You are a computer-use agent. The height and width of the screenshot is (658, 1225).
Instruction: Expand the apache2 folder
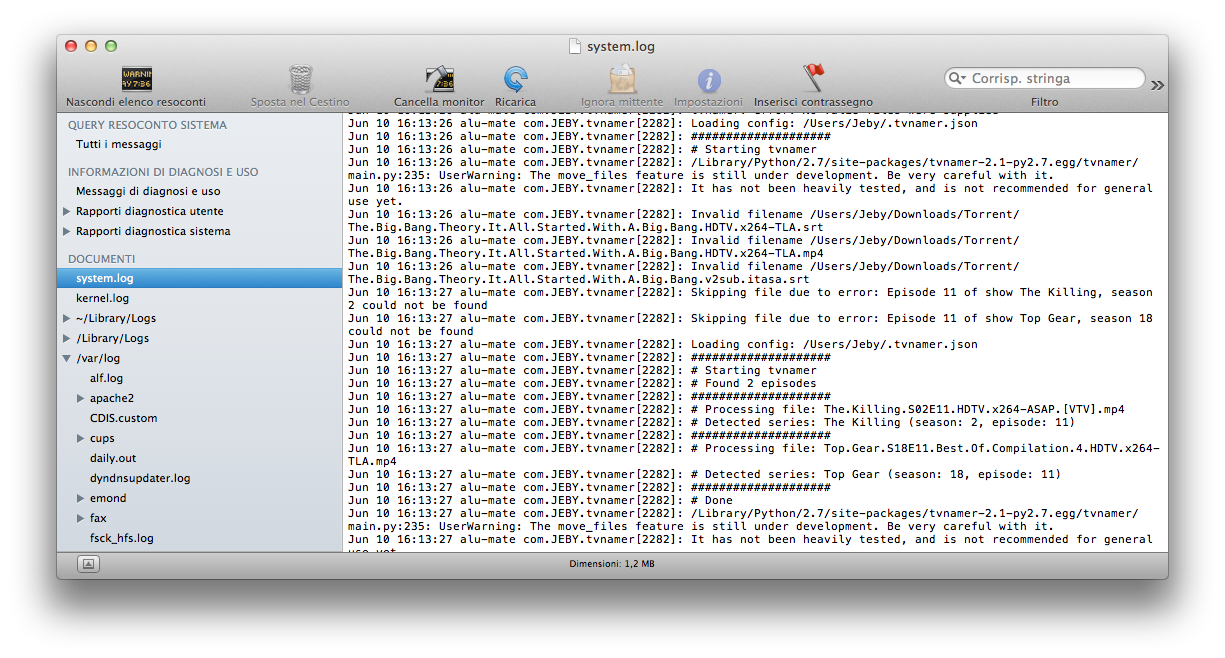click(81, 398)
